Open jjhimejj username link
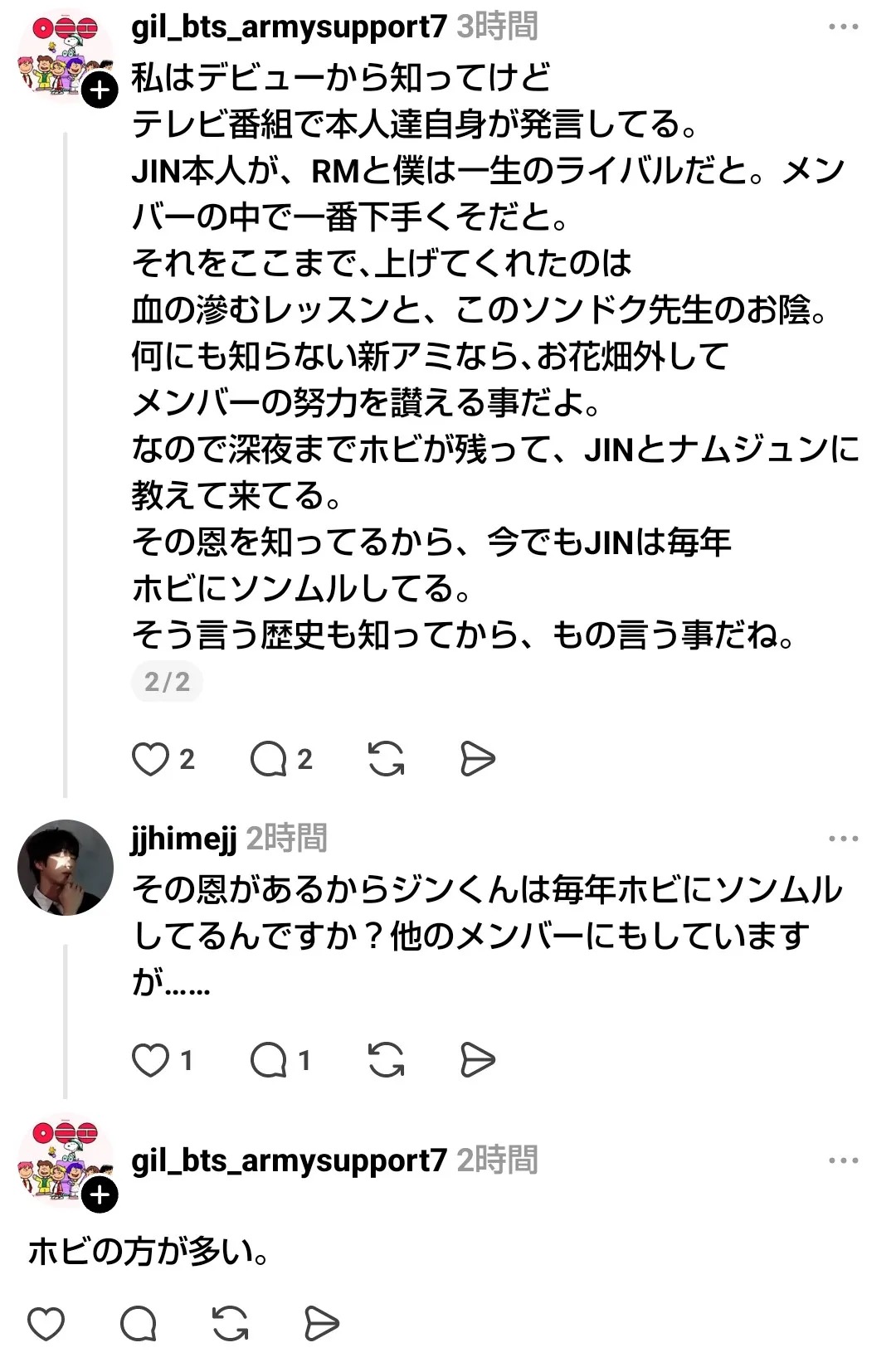 pos(183,839)
